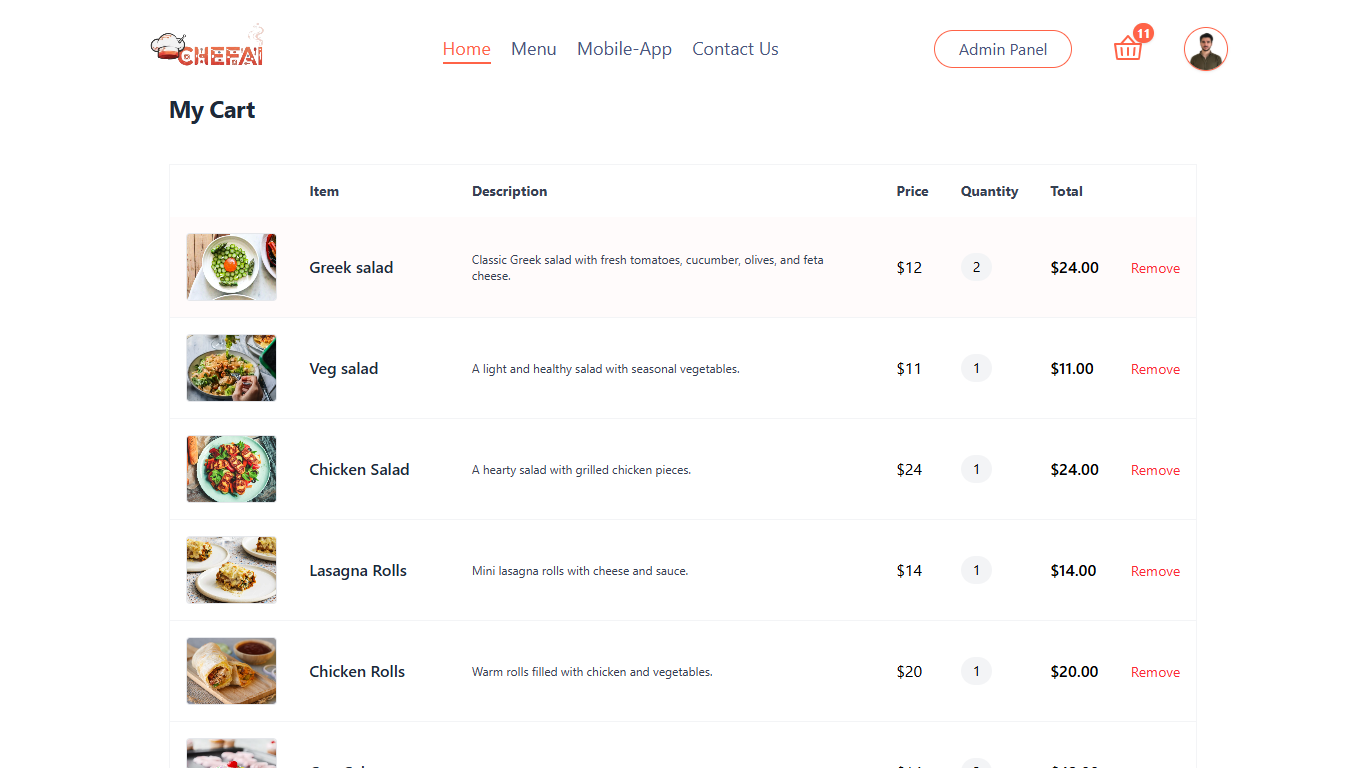Click the Lasagna Rolls product image
1366x768 pixels.
[231, 570]
